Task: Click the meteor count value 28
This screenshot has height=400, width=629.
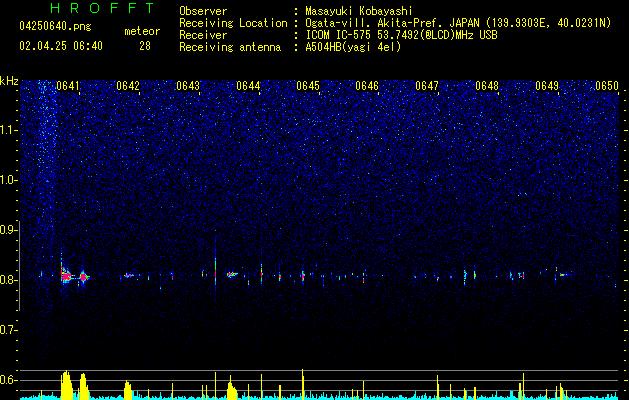Action: [x=145, y=46]
